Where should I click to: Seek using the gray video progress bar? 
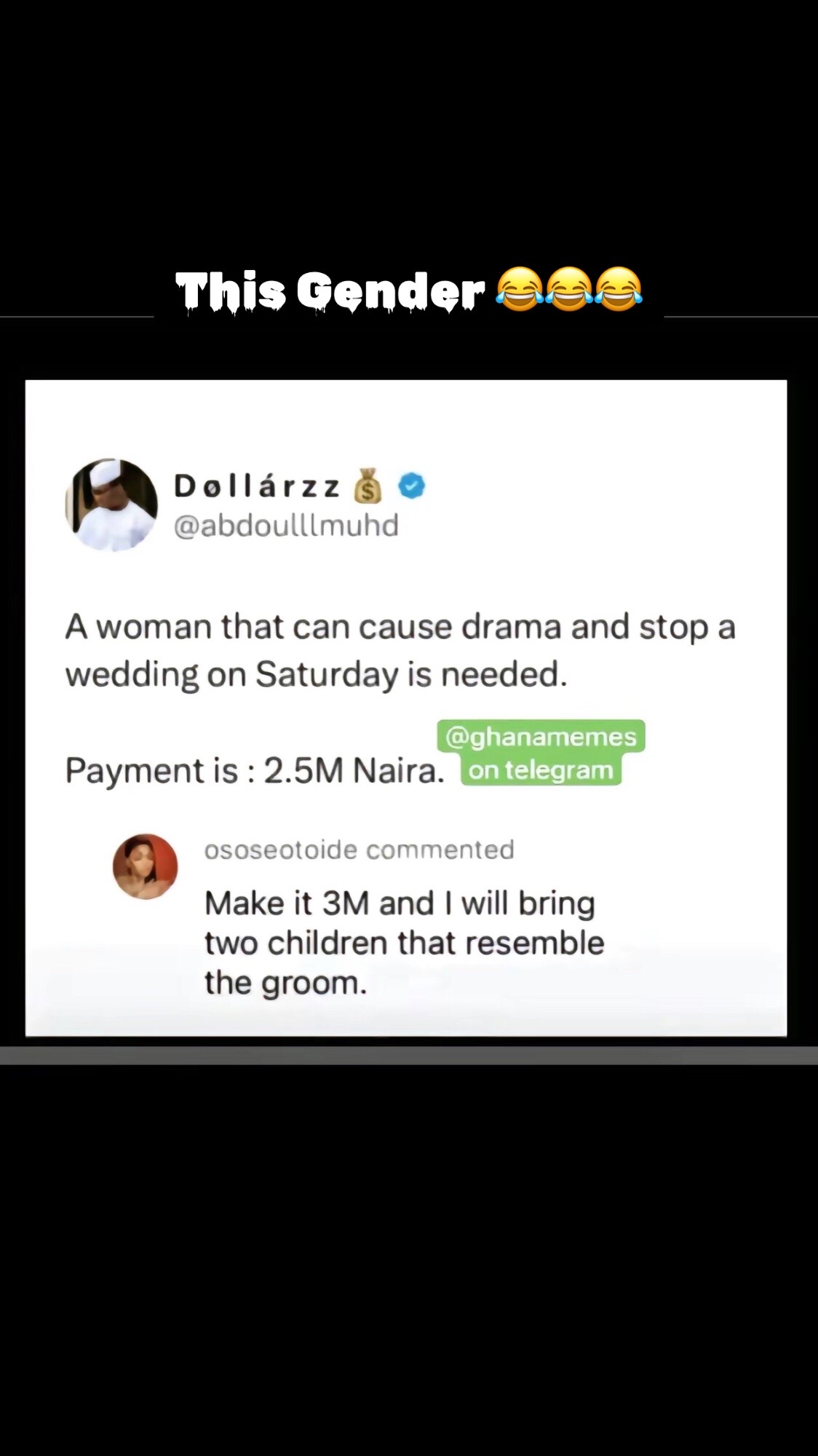pos(409,1056)
